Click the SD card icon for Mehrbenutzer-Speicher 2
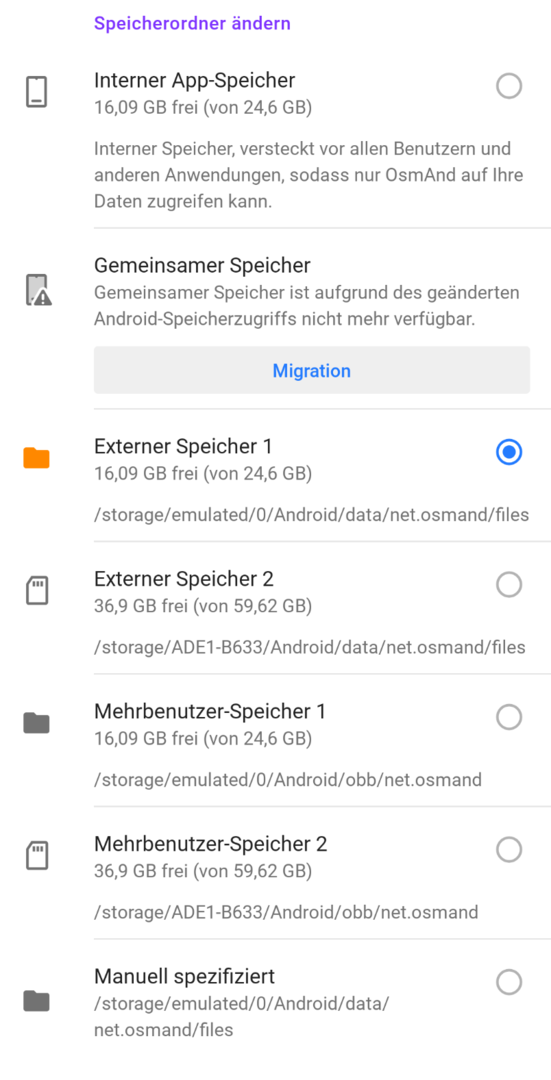The image size is (551, 1080). click(37, 856)
